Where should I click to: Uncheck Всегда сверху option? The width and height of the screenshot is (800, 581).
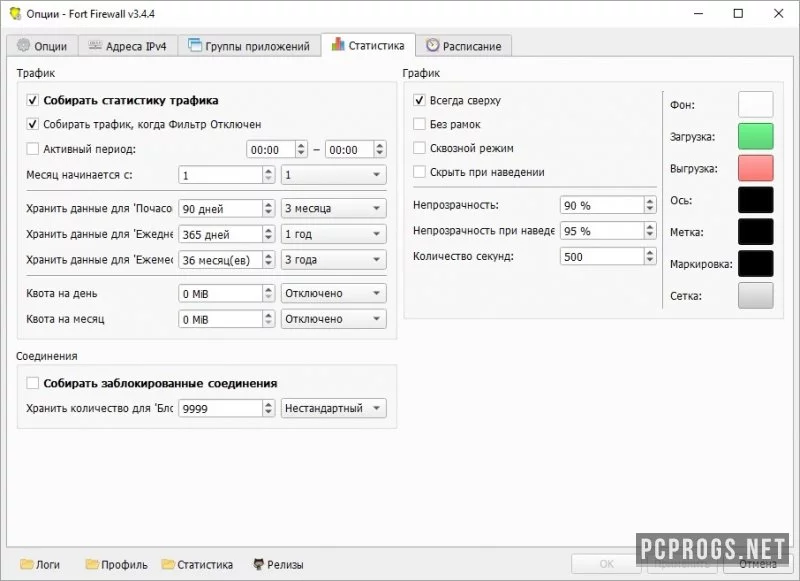click(x=419, y=100)
